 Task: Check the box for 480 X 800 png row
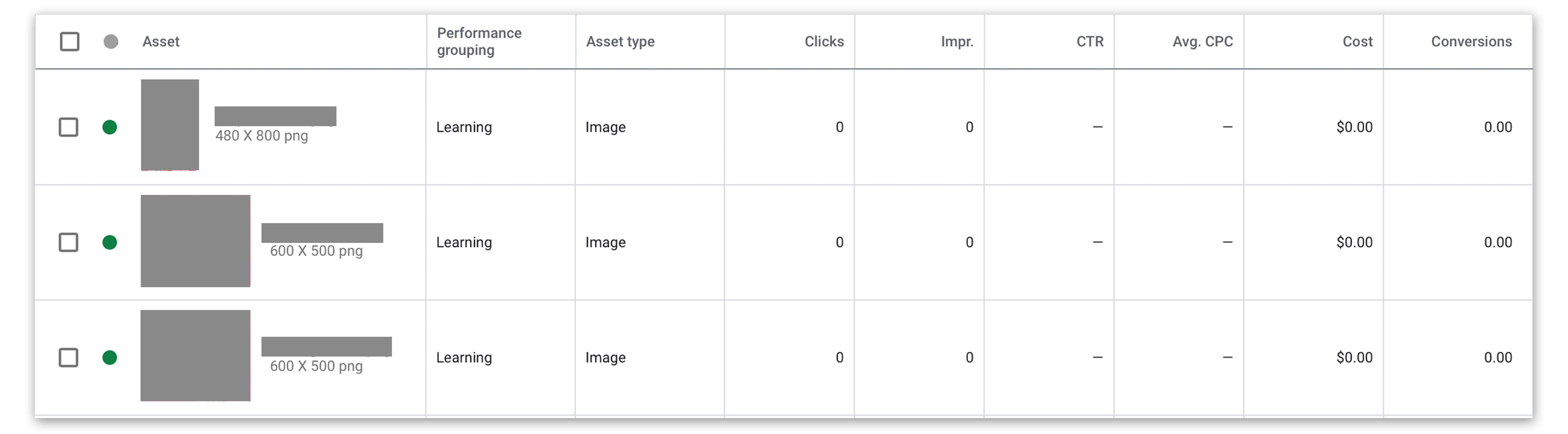click(x=68, y=127)
